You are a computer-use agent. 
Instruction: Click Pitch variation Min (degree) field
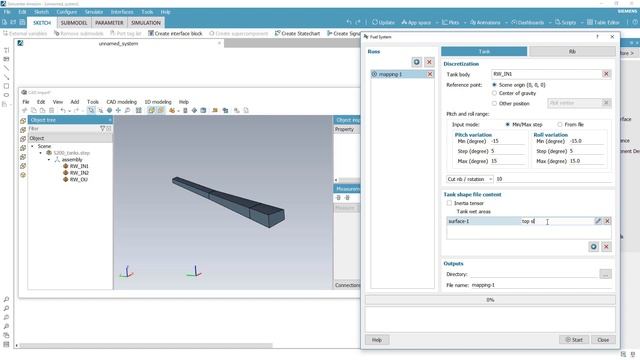click(x=507, y=141)
